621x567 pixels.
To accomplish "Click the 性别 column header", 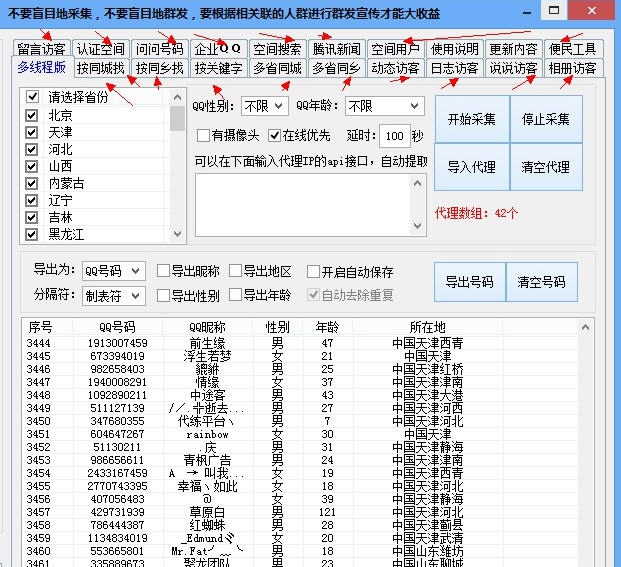I will tap(277, 327).
